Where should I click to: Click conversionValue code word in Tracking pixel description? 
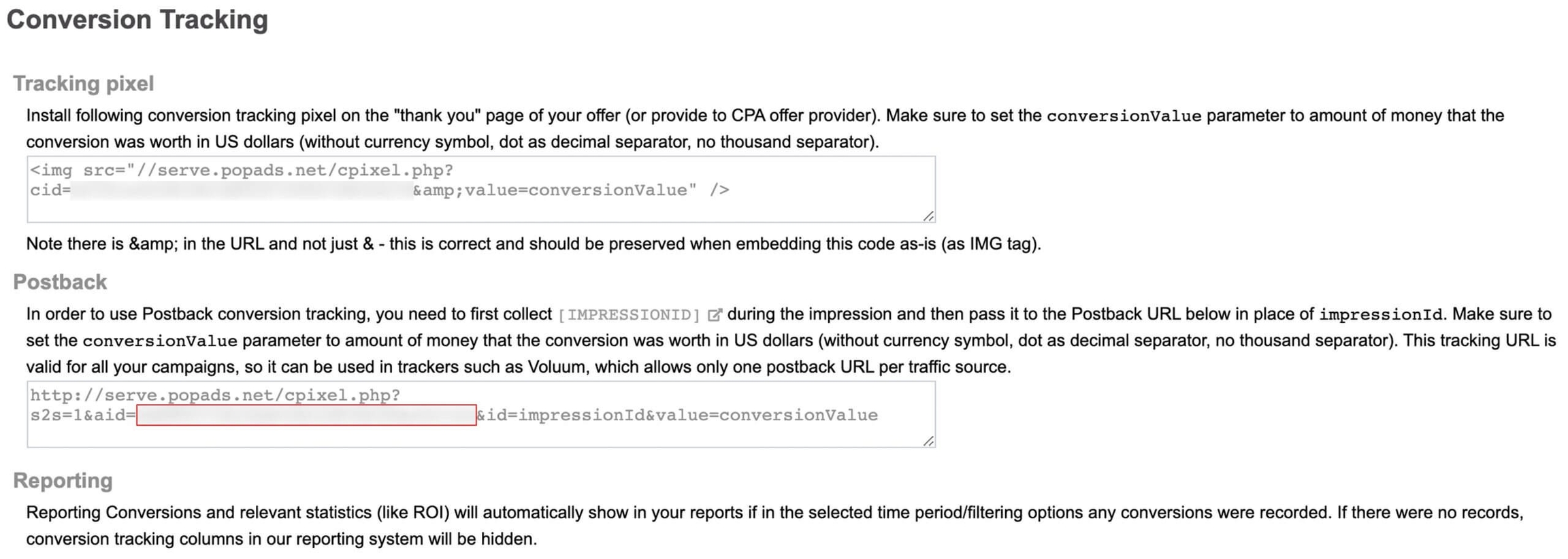[1124, 116]
